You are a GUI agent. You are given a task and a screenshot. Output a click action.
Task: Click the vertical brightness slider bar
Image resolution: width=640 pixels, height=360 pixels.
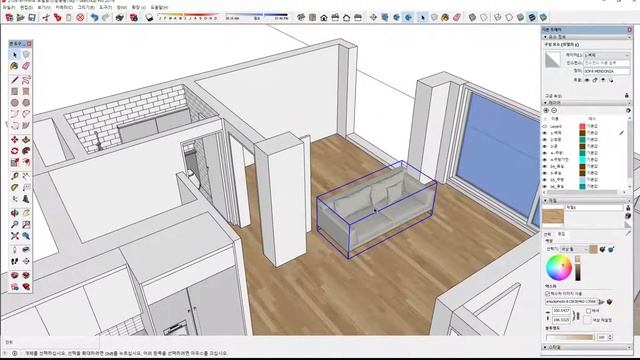[578, 268]
